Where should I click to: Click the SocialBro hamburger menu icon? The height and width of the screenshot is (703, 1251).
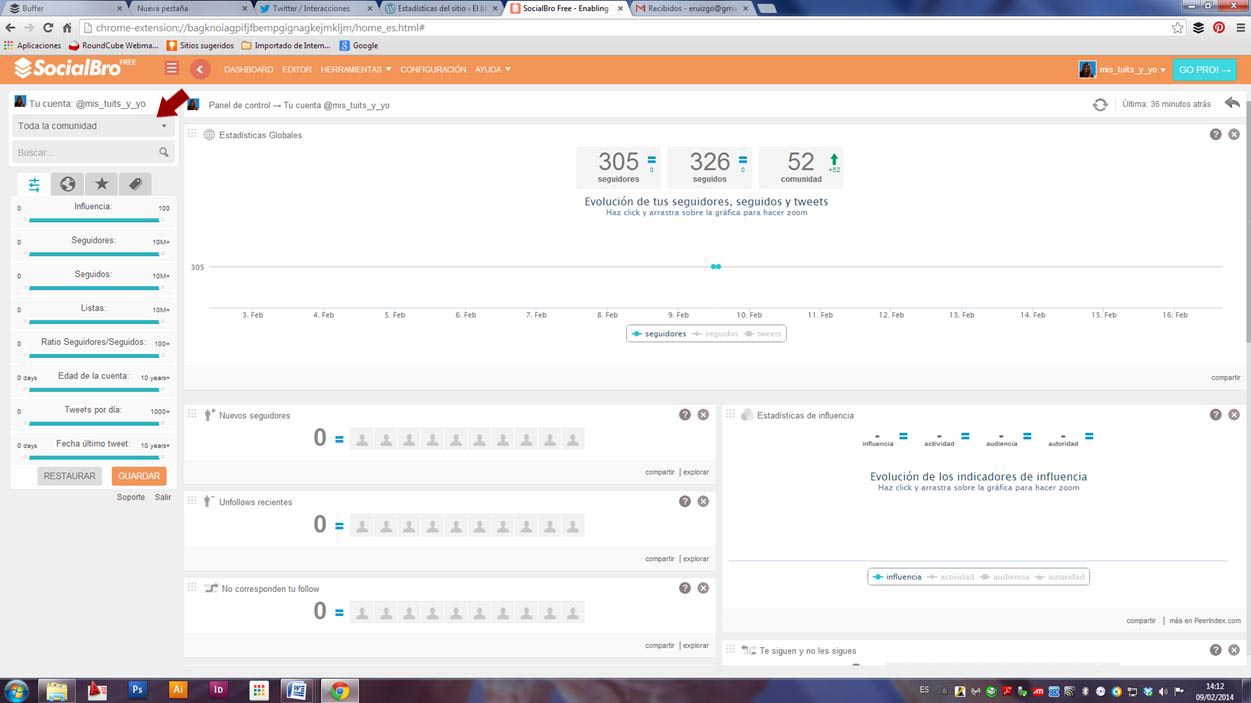pyautogui.click(x=172, y=69)
